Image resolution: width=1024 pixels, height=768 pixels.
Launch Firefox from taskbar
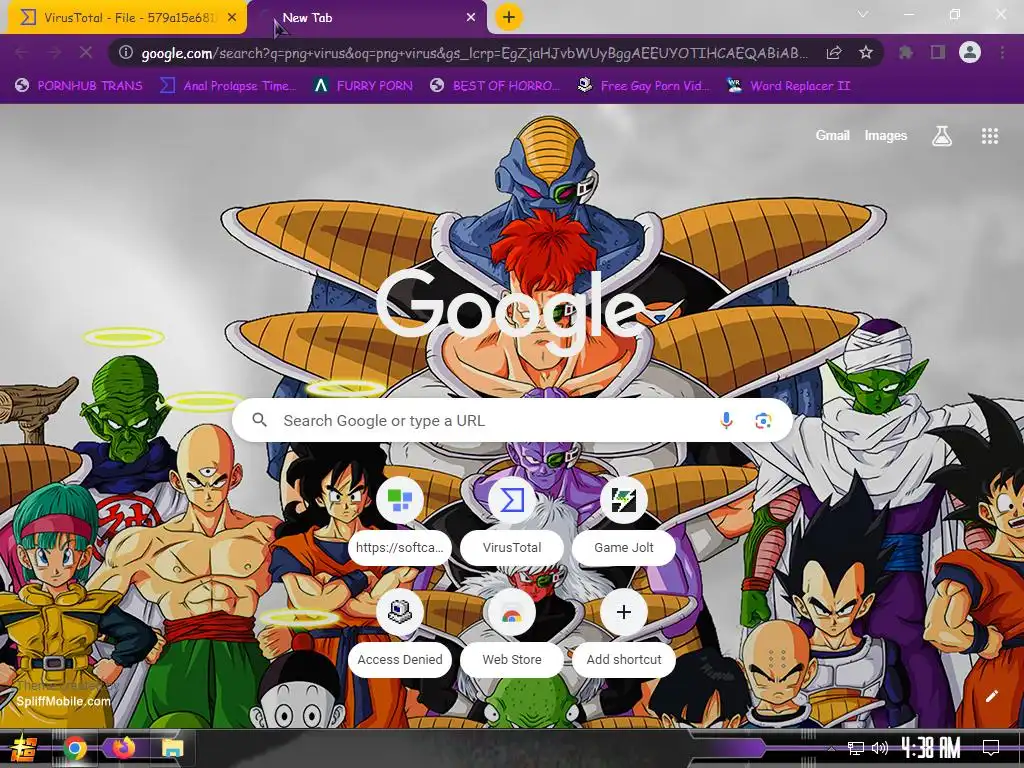[x=124, y=748]
